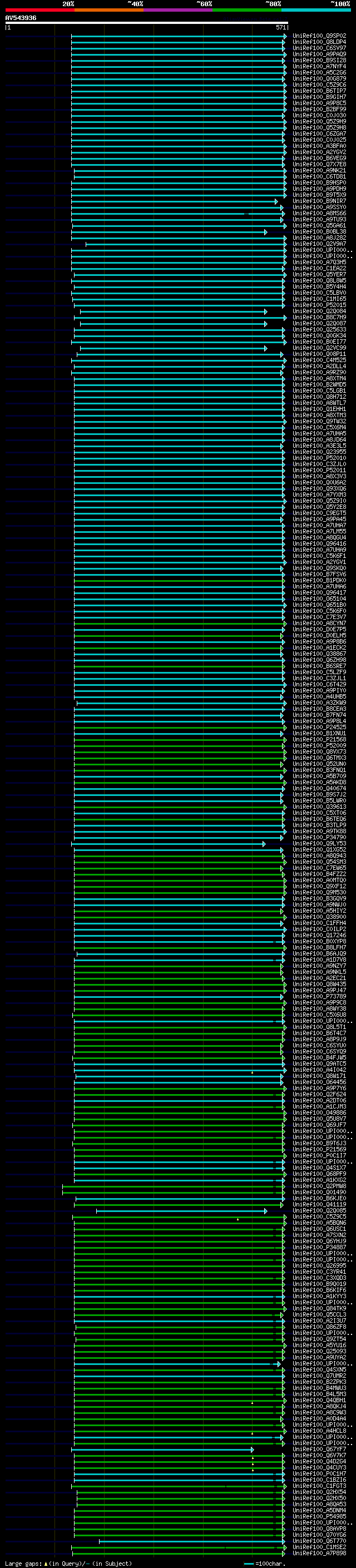Click entry UniRef100_P34790
This screenshot has height=1568, width=356.
coord(319,837)
